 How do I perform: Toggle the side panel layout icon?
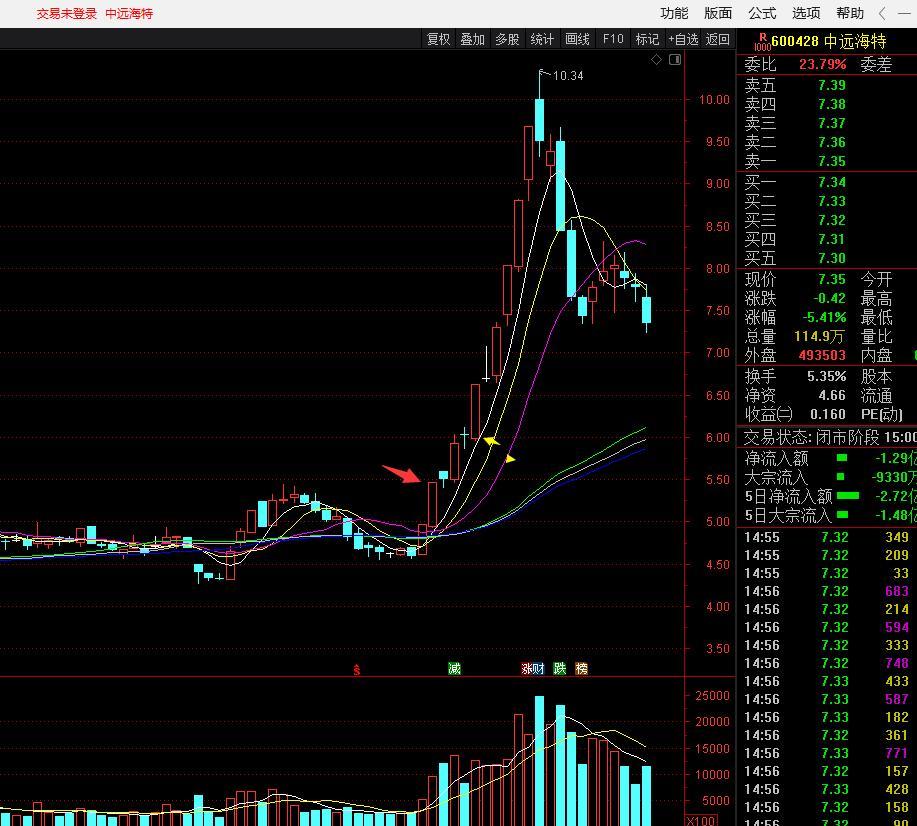pos(675,60)
